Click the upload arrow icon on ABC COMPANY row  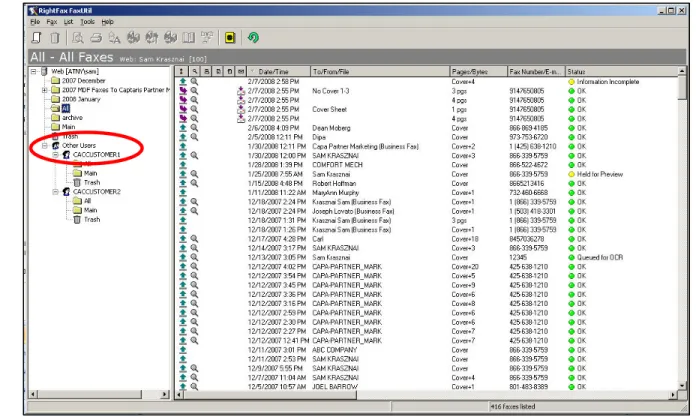(183, 350)
